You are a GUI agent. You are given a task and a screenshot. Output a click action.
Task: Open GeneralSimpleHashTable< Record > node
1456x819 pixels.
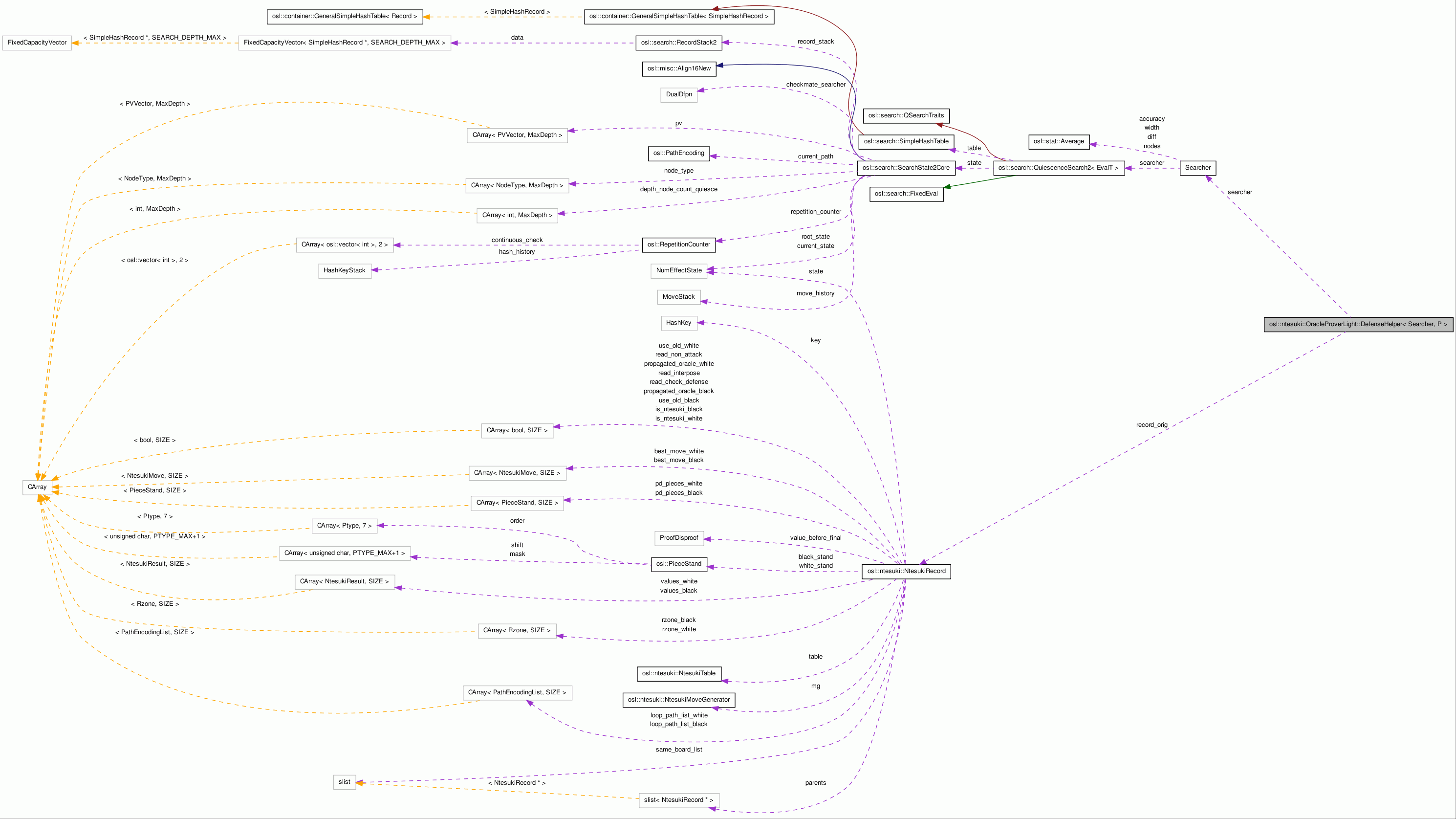click(x=344, y=17)
